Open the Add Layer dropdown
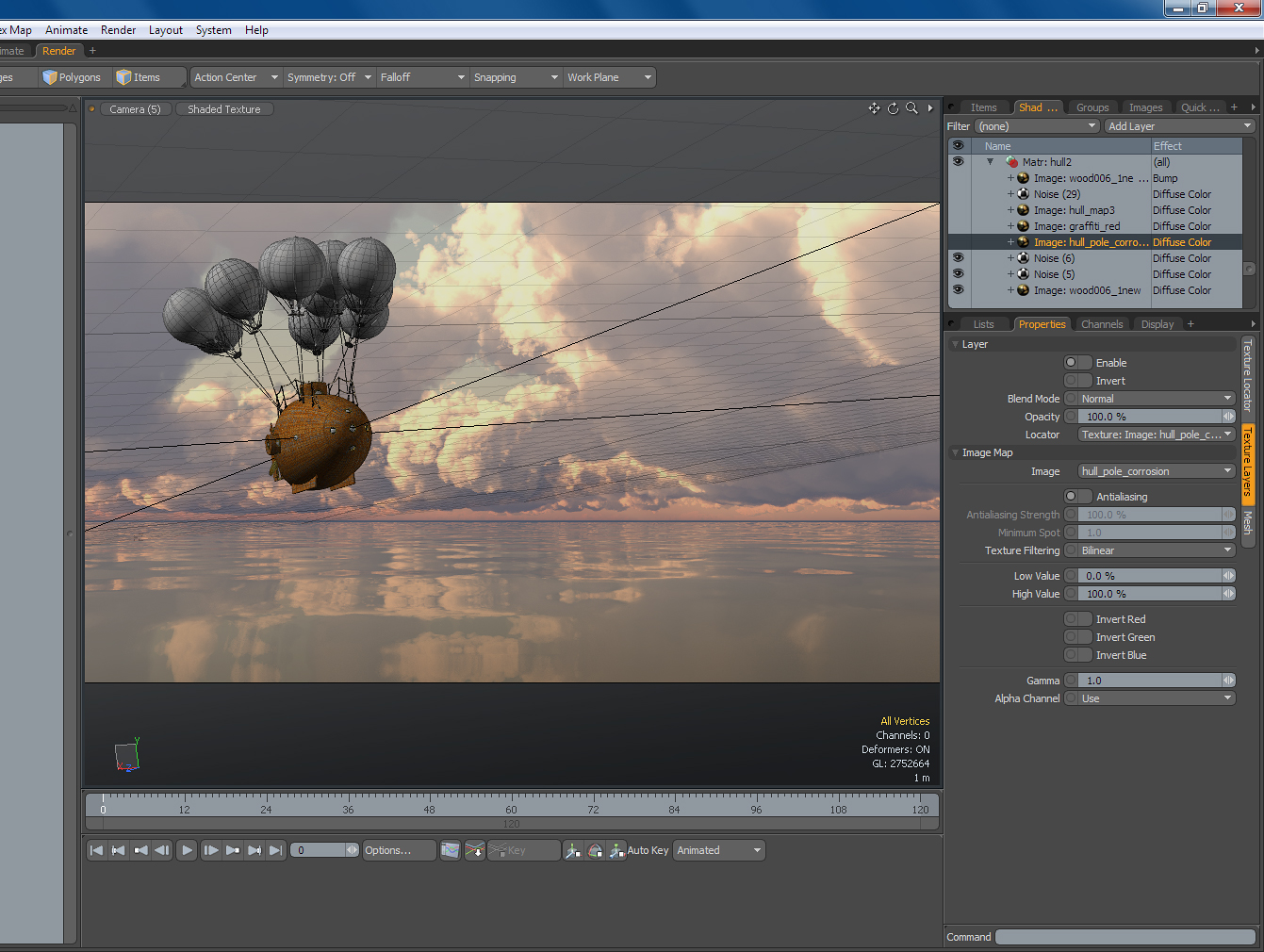1264x952 pixels. [x=1179, y=126]
